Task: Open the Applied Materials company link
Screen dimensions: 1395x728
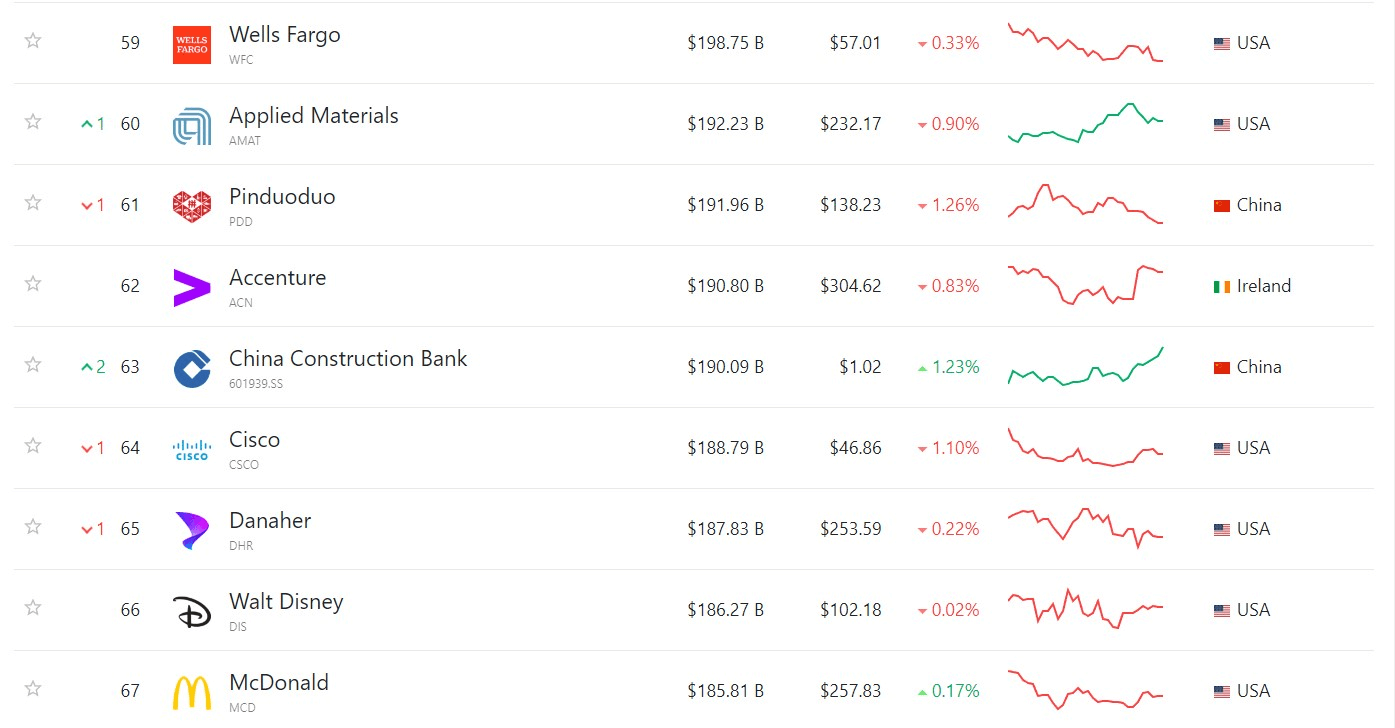Action: click(x=314, y=116)
